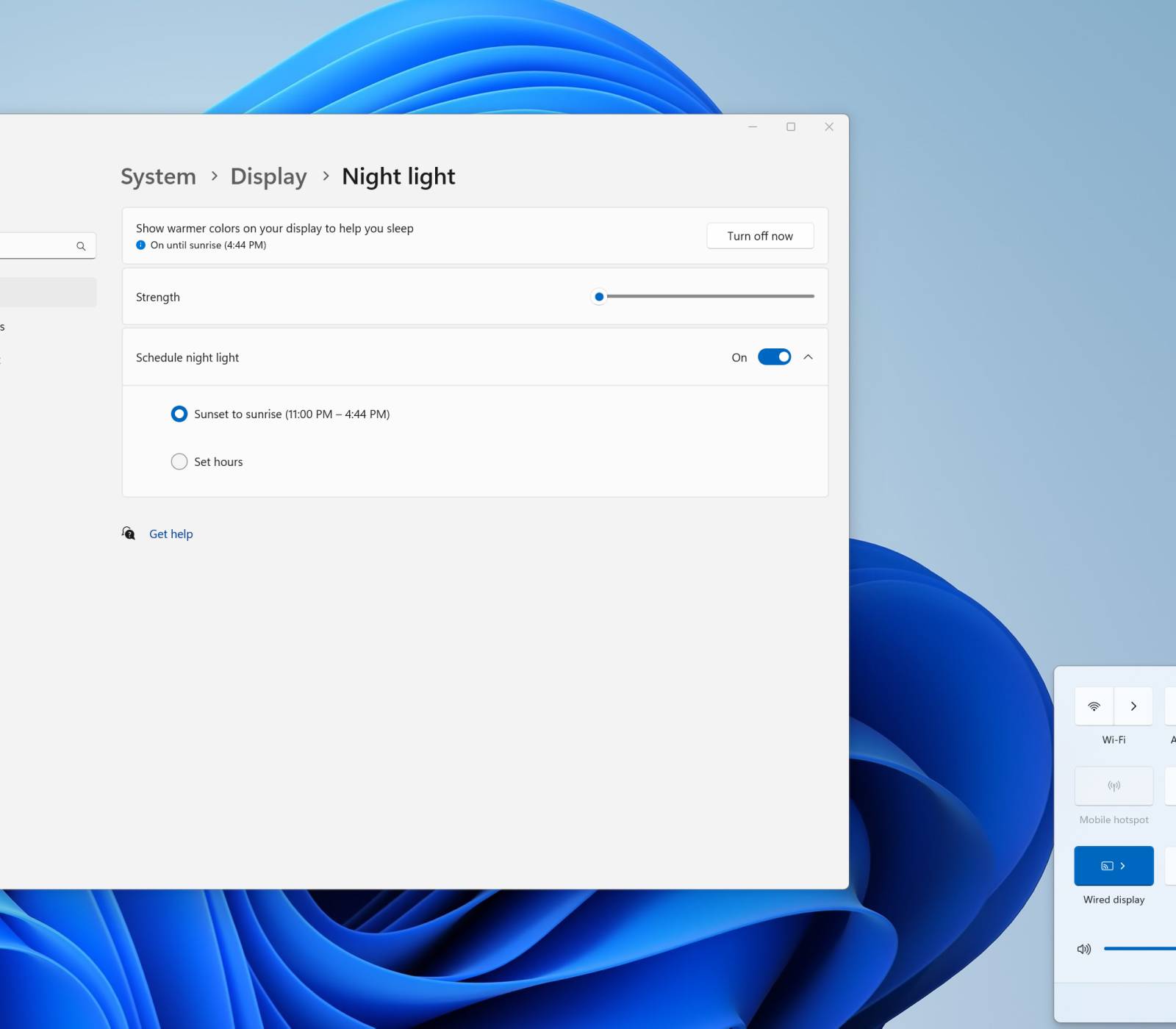Image resolution: width=1176 pixels, height=1029 pixels.
Task: Go back to System in the breadcrumb
Action: [x=158, y=176]
